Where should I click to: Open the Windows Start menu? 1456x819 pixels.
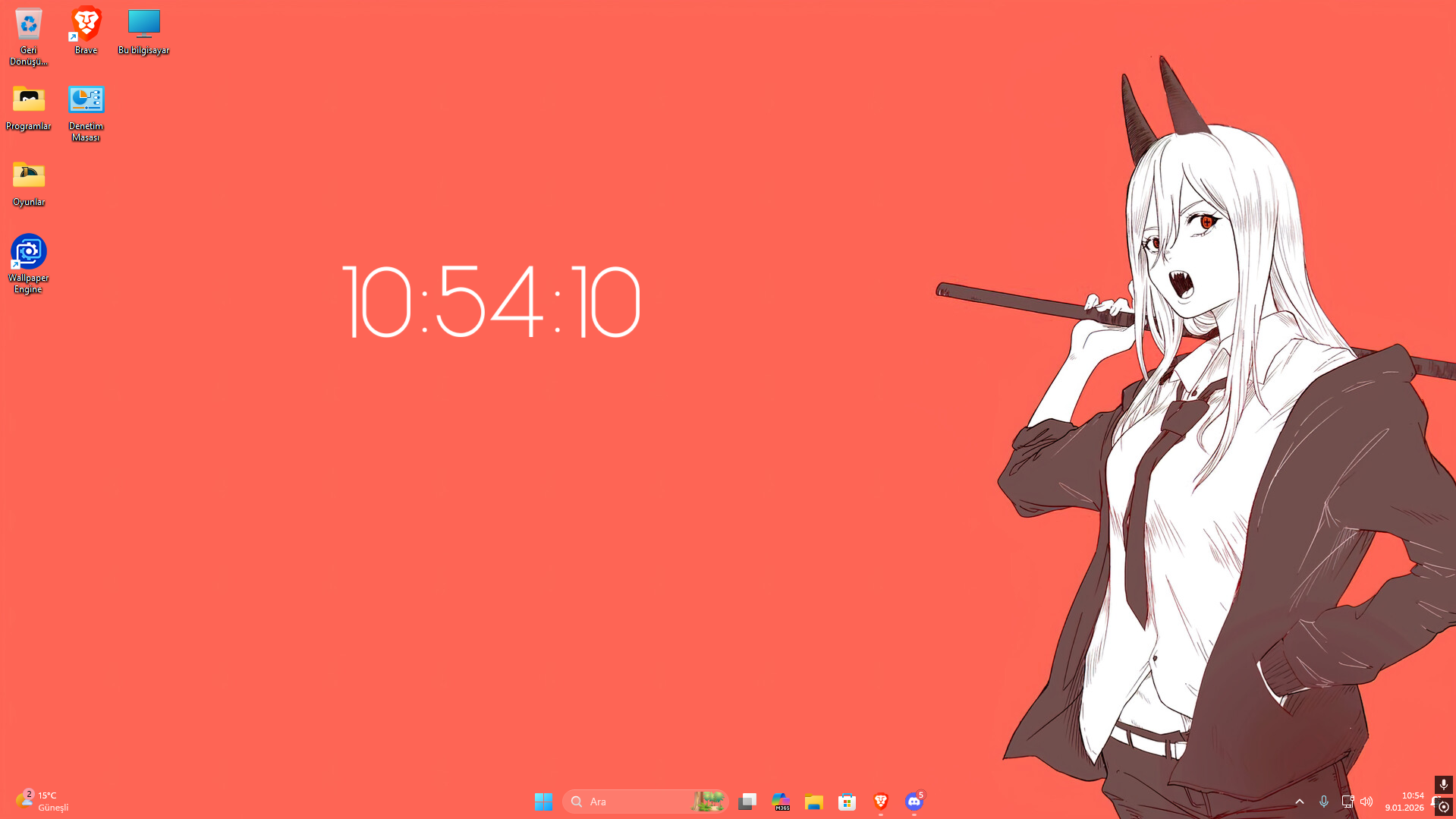[543, 802]
